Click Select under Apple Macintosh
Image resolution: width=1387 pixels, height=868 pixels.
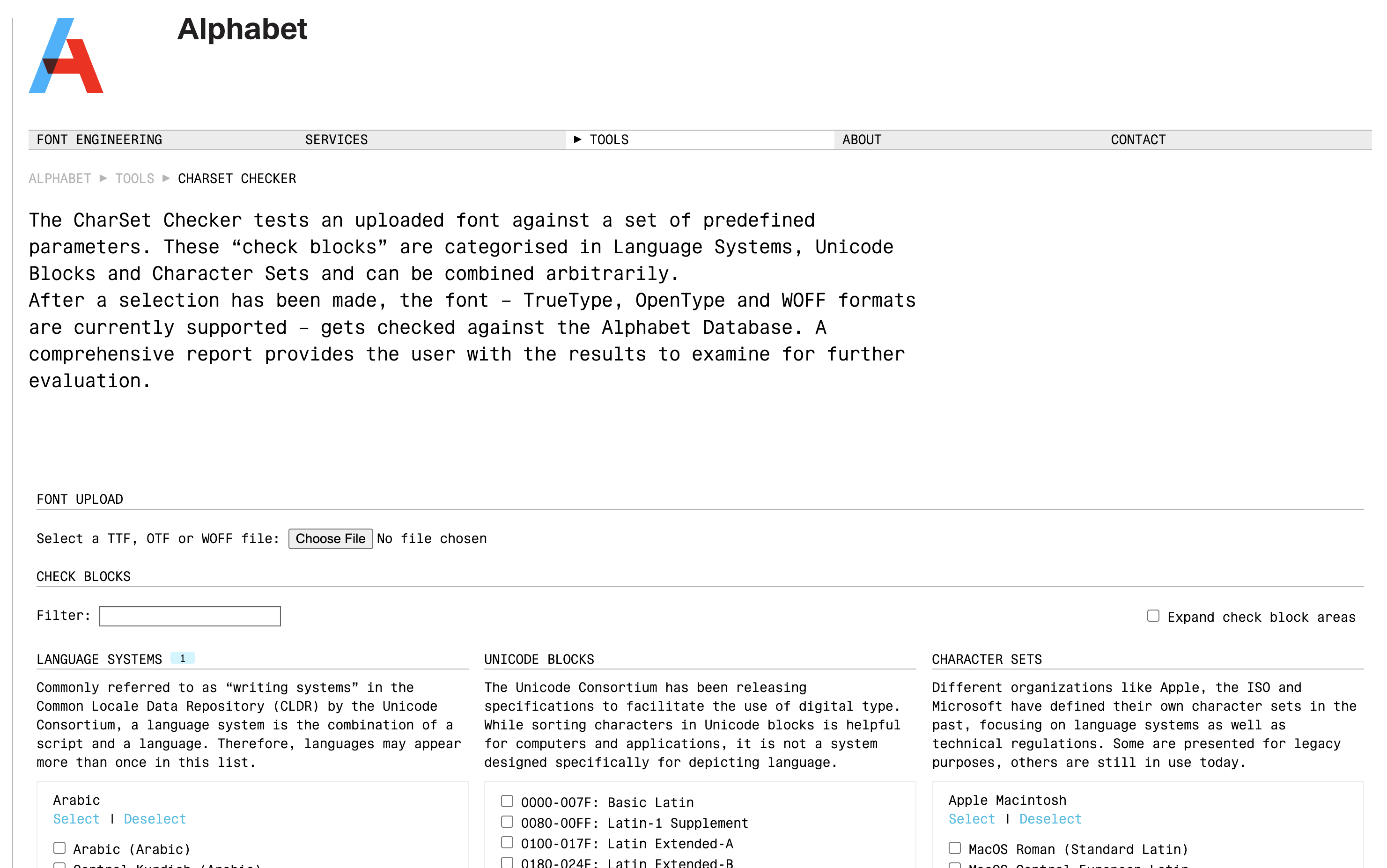(x=971, y=819)
